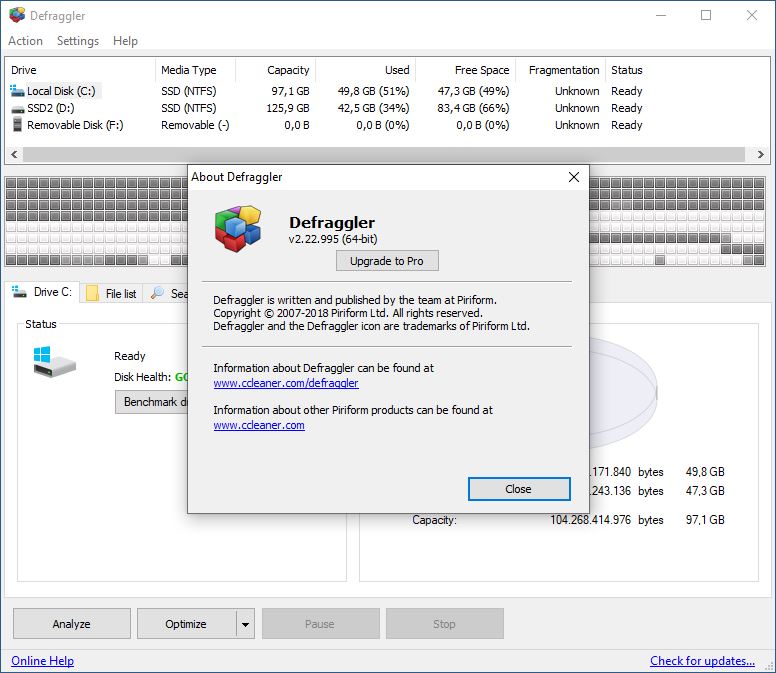This screenshot has width=776, height=673.
Task: Click the File list folder icon
Action: point(92,293)
